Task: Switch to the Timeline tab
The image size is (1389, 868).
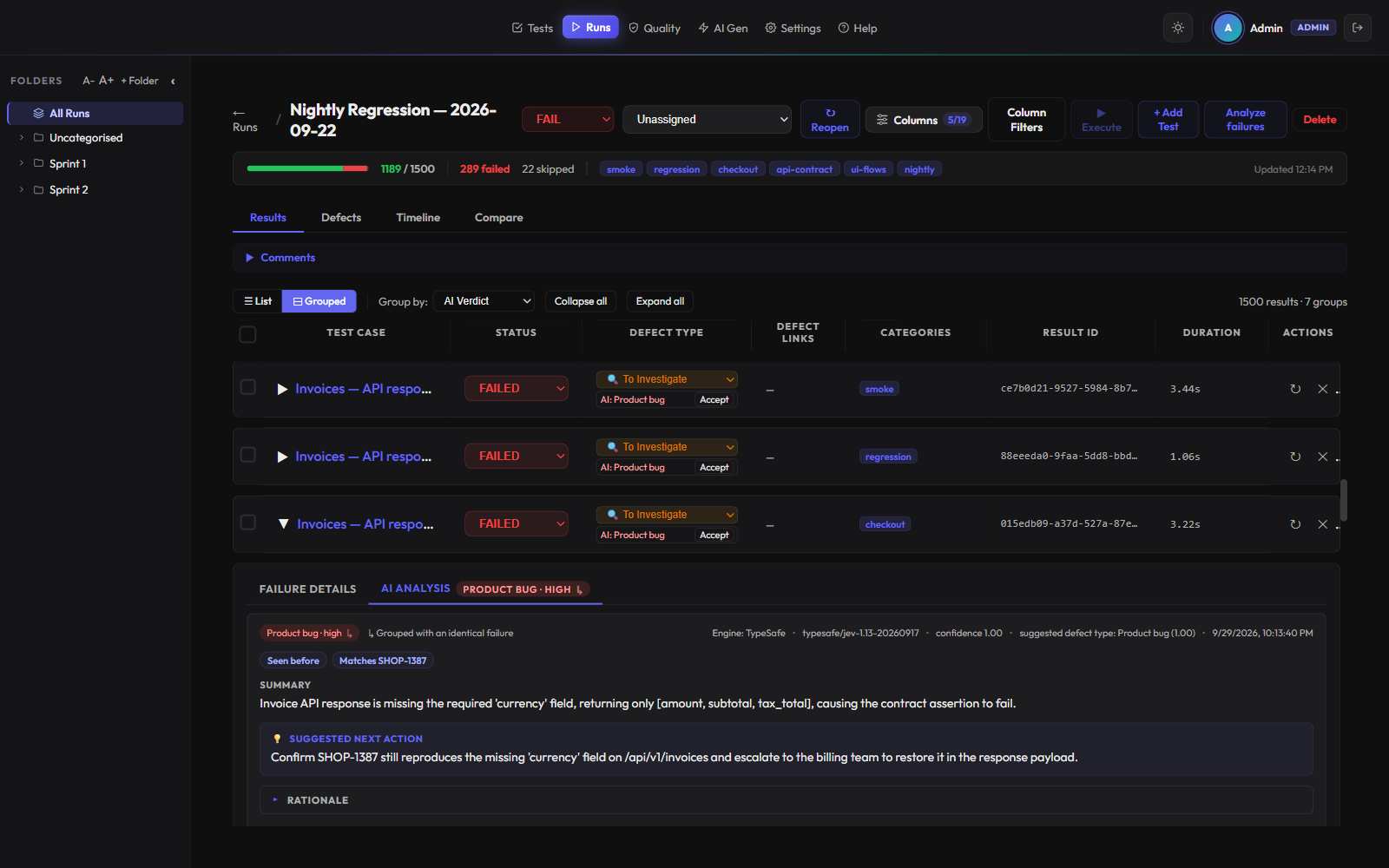Action: [x=418, y=218]
